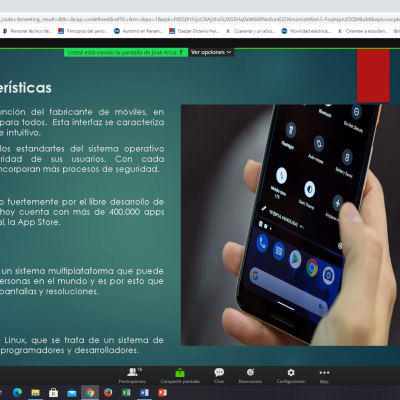Viewport: 400px width, 400px height.
Task: Open 'Personal técnico de...' bookmark
Action: (x=27, y=31)
